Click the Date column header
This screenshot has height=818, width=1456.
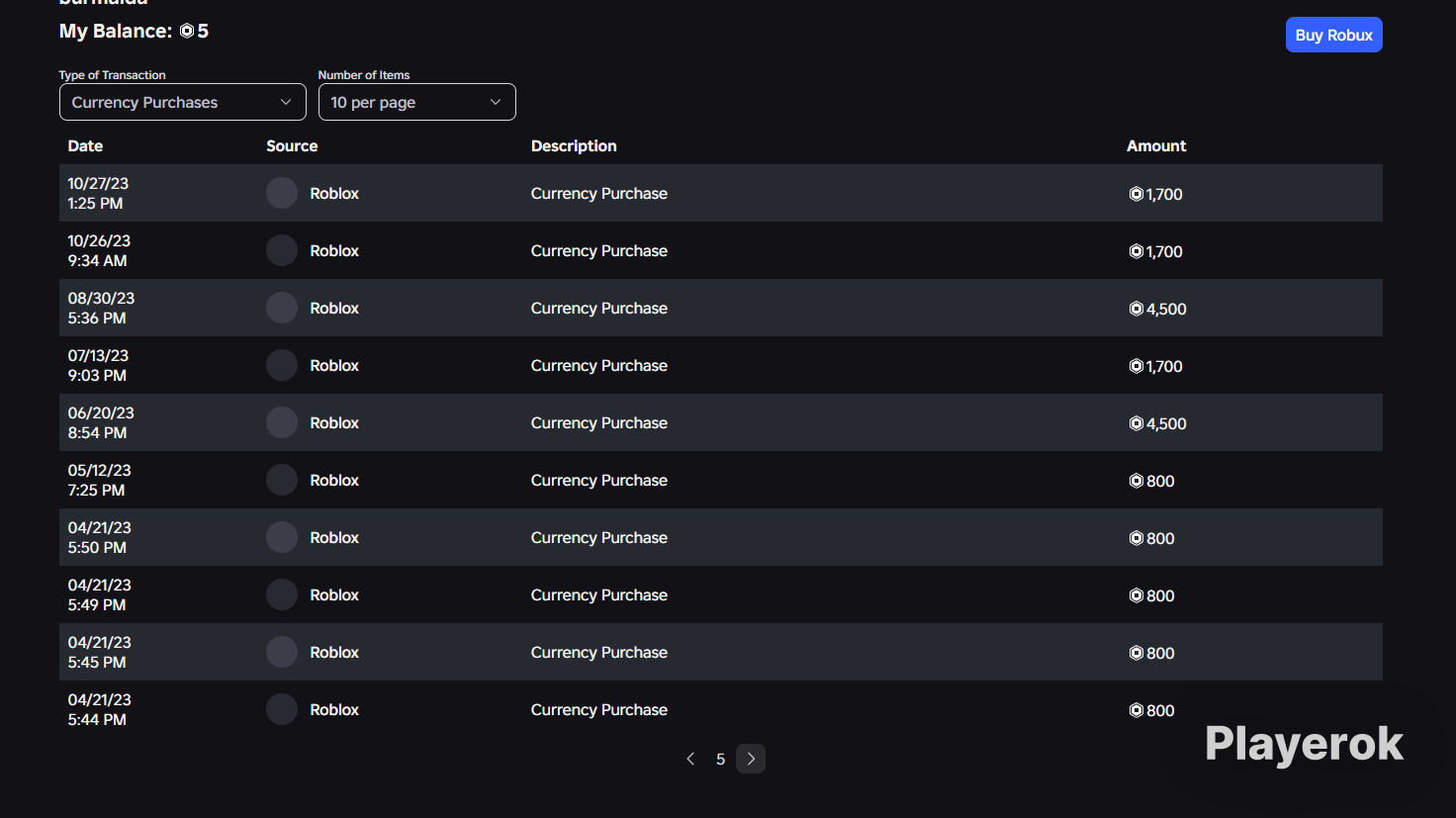pyautogui.click(x=85, y=145)
